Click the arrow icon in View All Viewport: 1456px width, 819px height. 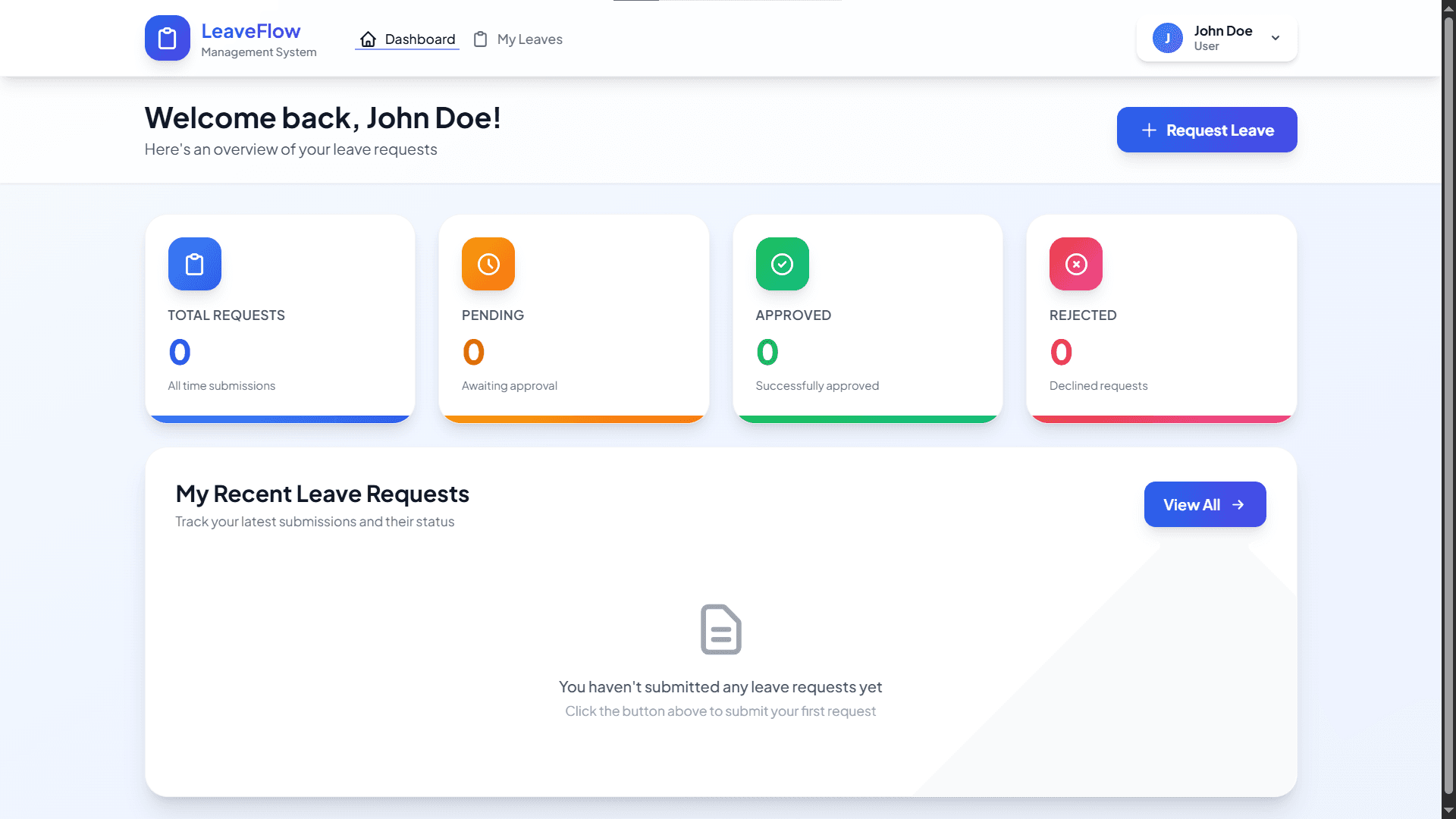pos(1238,505)
